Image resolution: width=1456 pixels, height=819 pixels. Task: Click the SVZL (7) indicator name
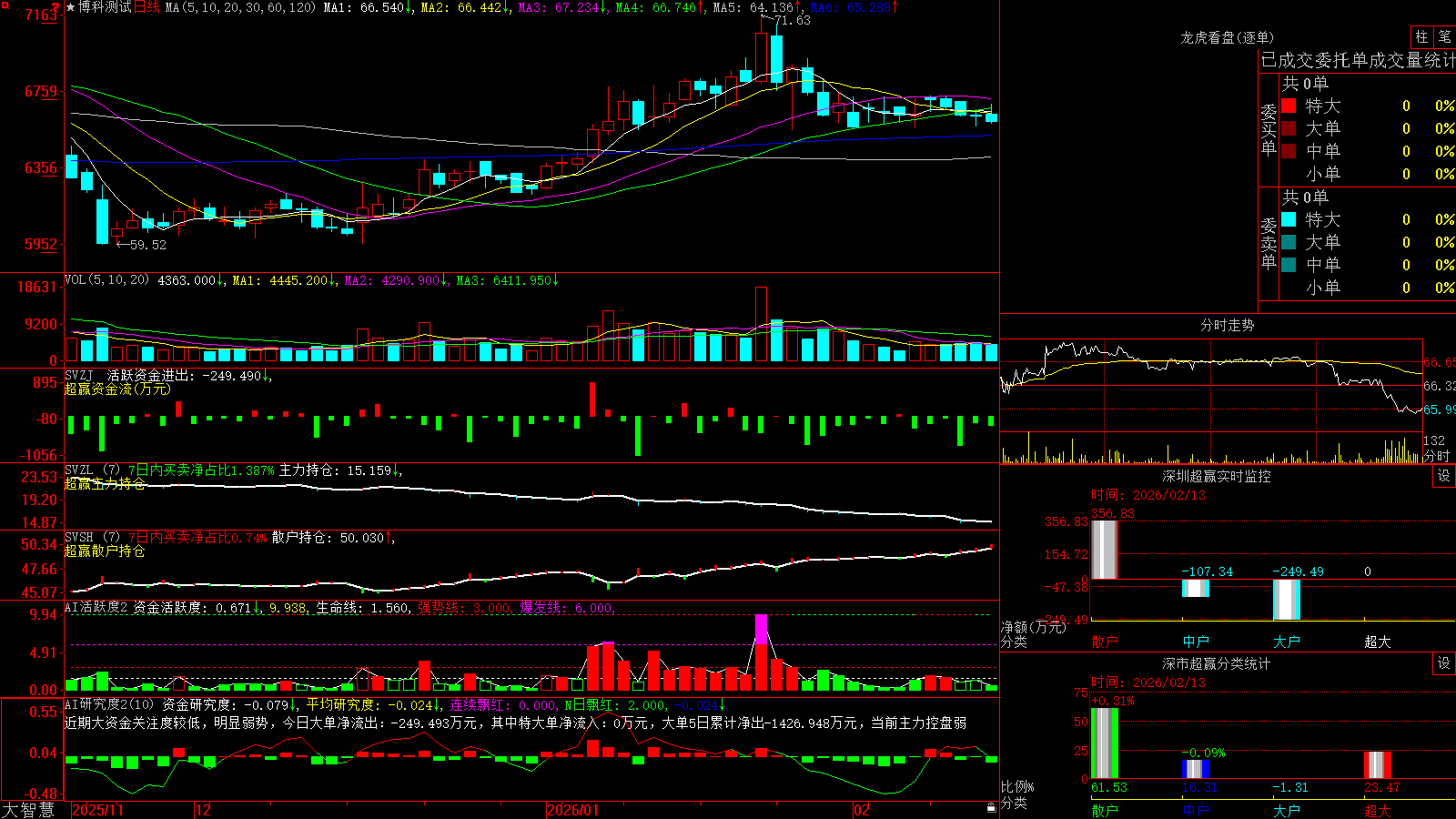pos(92,470)
